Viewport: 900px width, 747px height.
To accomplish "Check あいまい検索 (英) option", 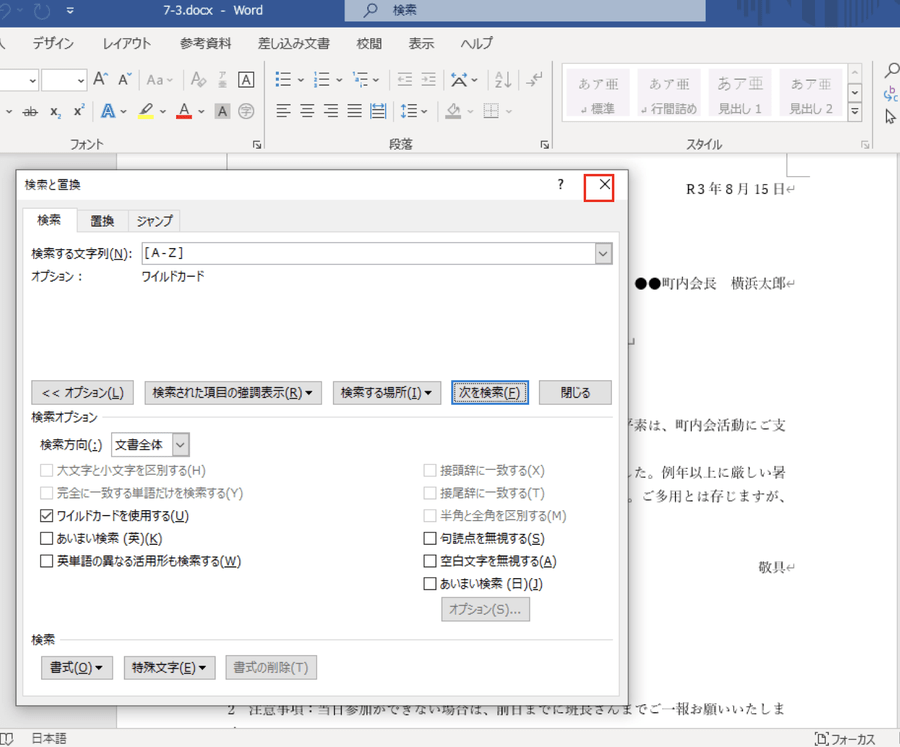I will [46, 539].
